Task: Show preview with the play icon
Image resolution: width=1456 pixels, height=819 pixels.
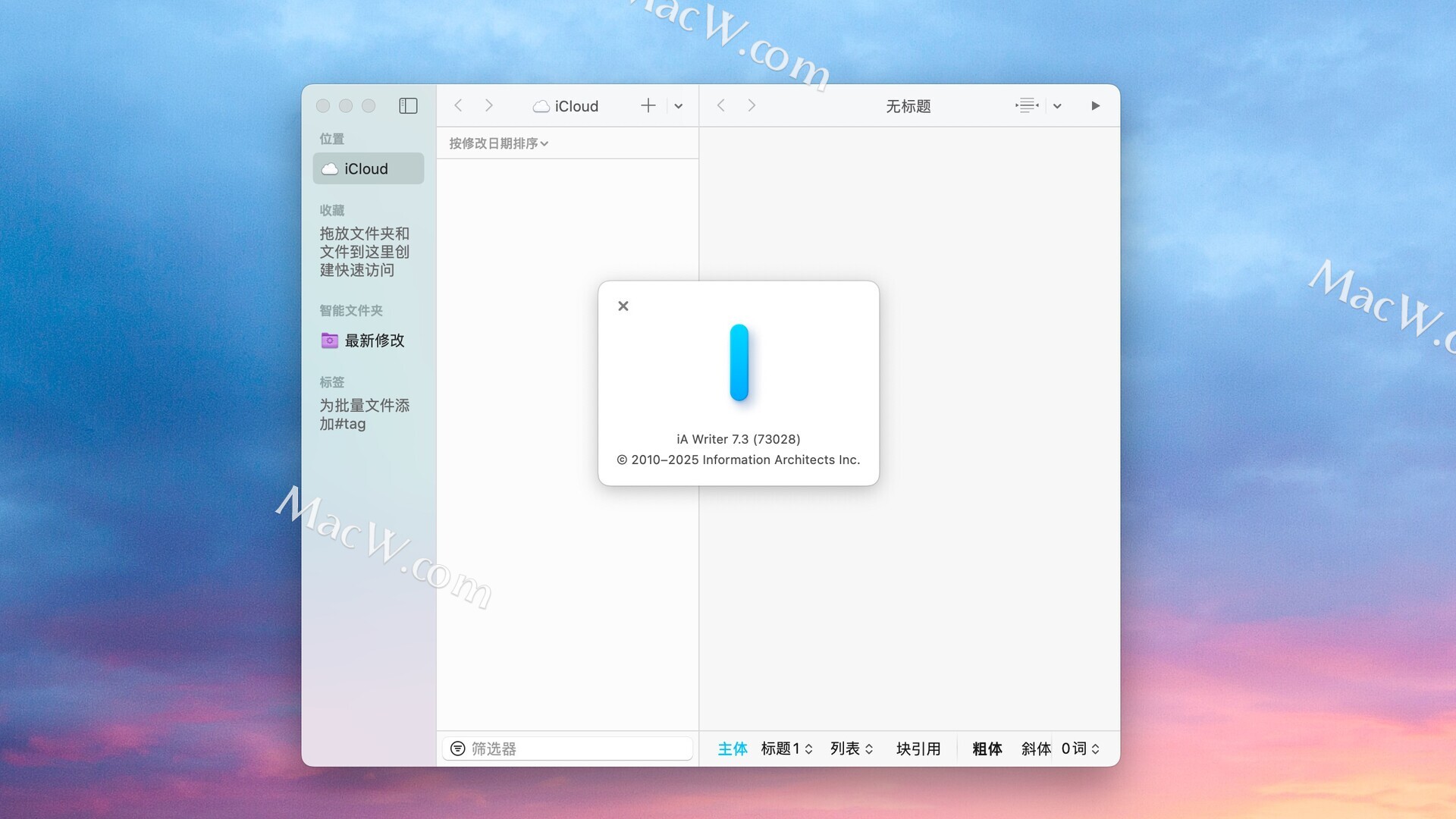Action: coord(1095,106)
